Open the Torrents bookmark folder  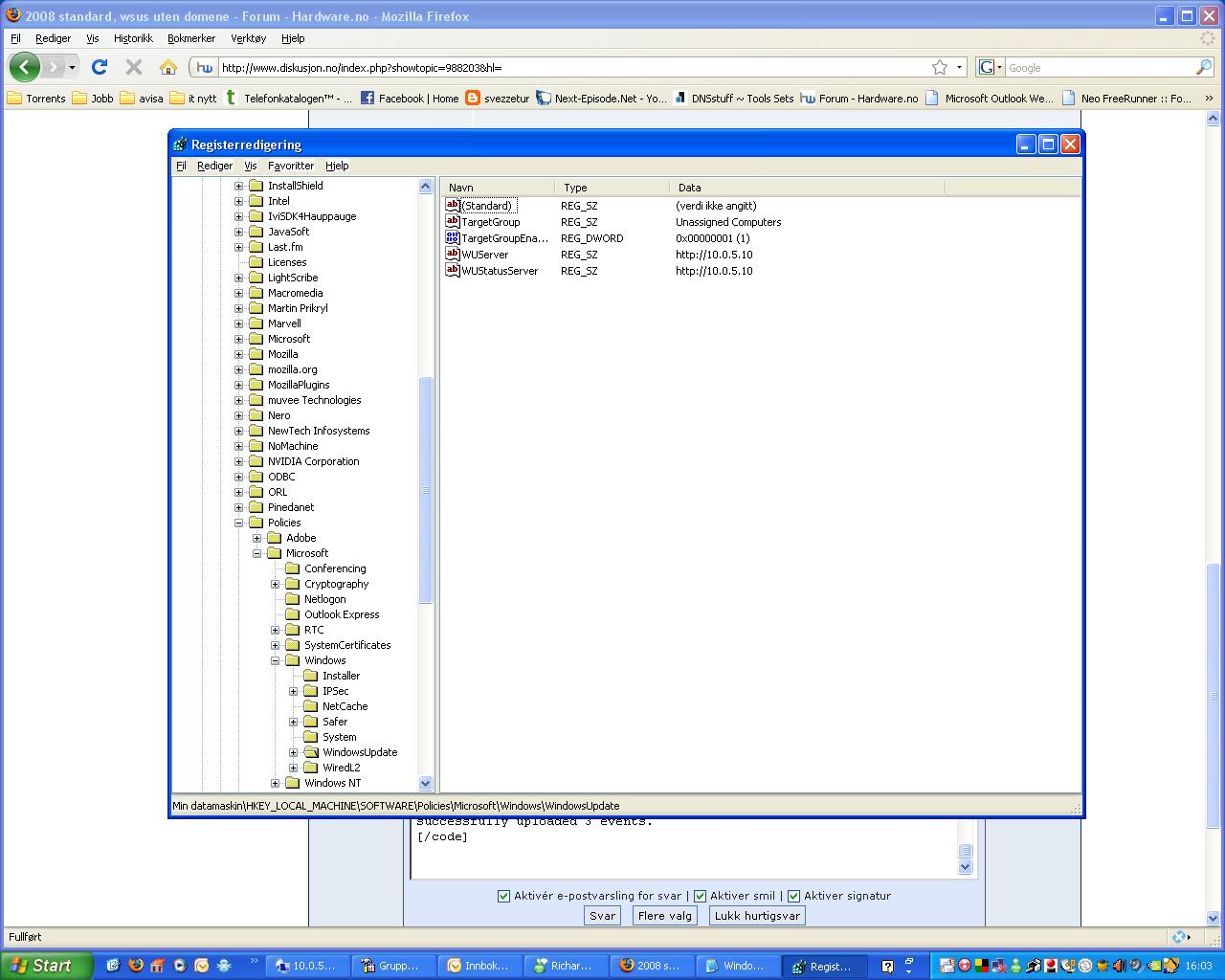(36, 98)
